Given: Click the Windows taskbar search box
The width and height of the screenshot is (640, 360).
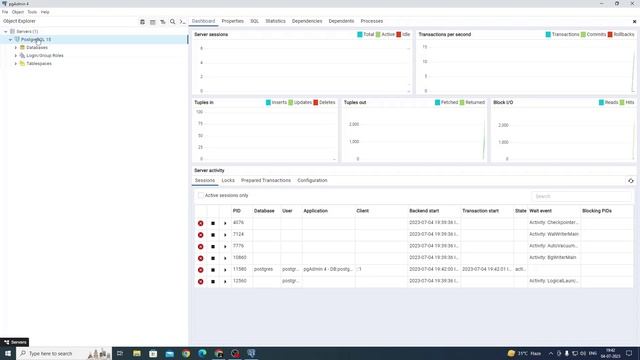Looking at the screenshot, I should point(64,353).
